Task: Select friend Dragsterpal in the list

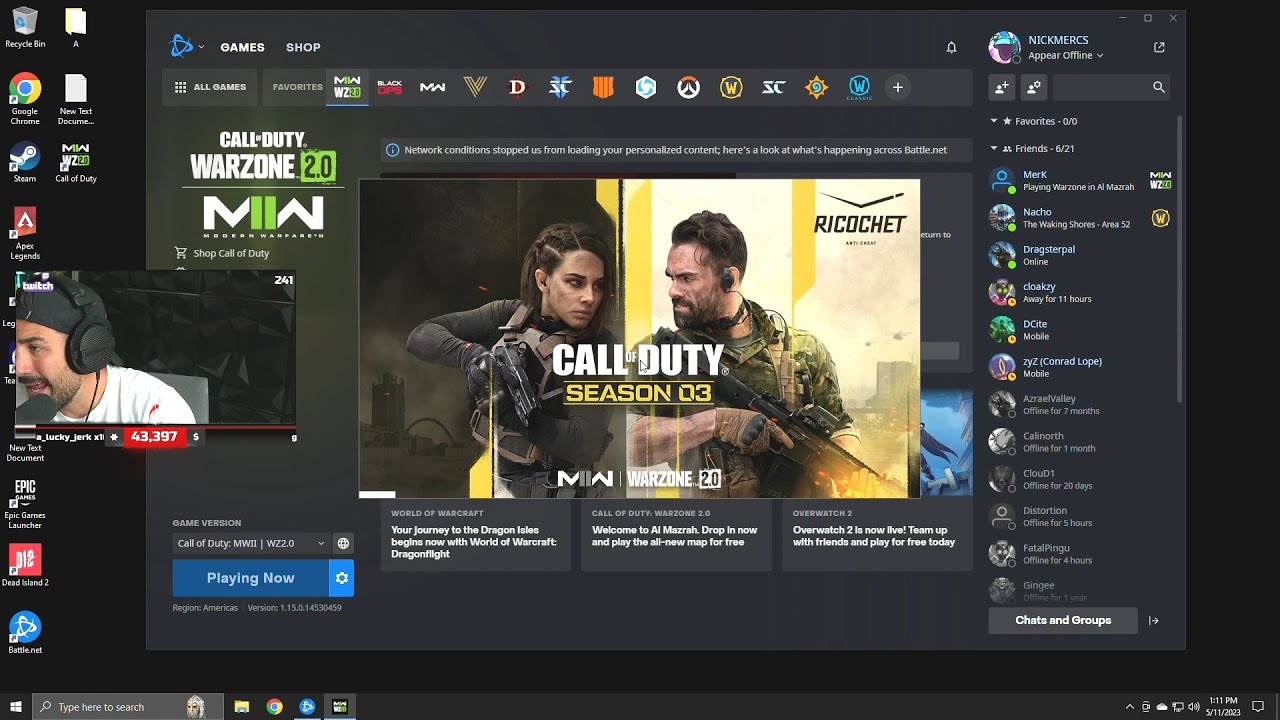Action: pos(1080,255)
